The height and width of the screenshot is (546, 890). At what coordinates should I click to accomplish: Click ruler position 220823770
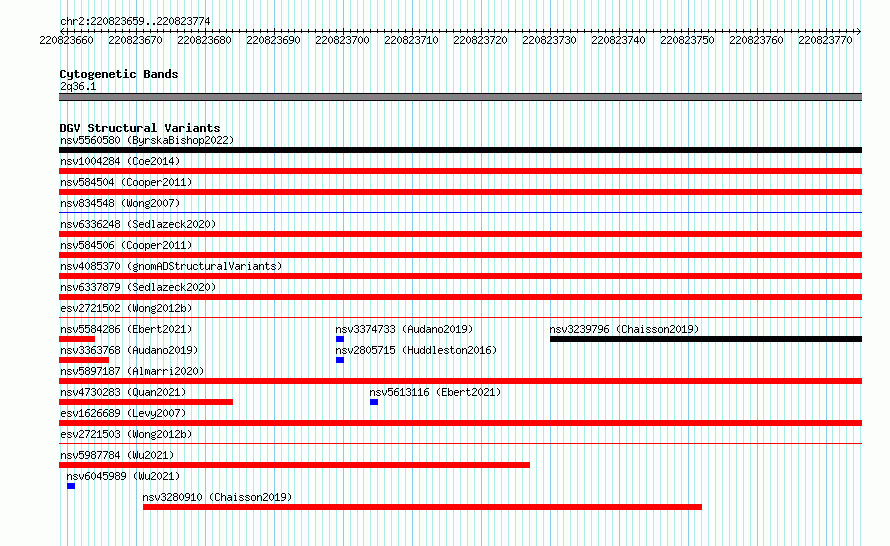(825, 40)
